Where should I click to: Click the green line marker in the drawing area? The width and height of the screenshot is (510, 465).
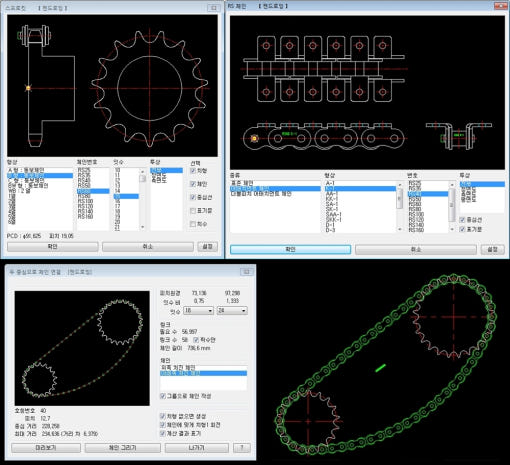(x=380, y=368)
